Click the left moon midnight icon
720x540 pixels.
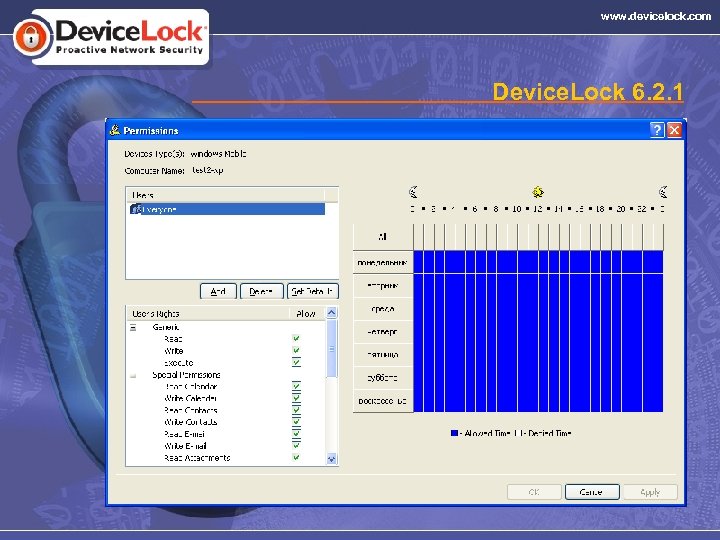click(x=413, y=192)
